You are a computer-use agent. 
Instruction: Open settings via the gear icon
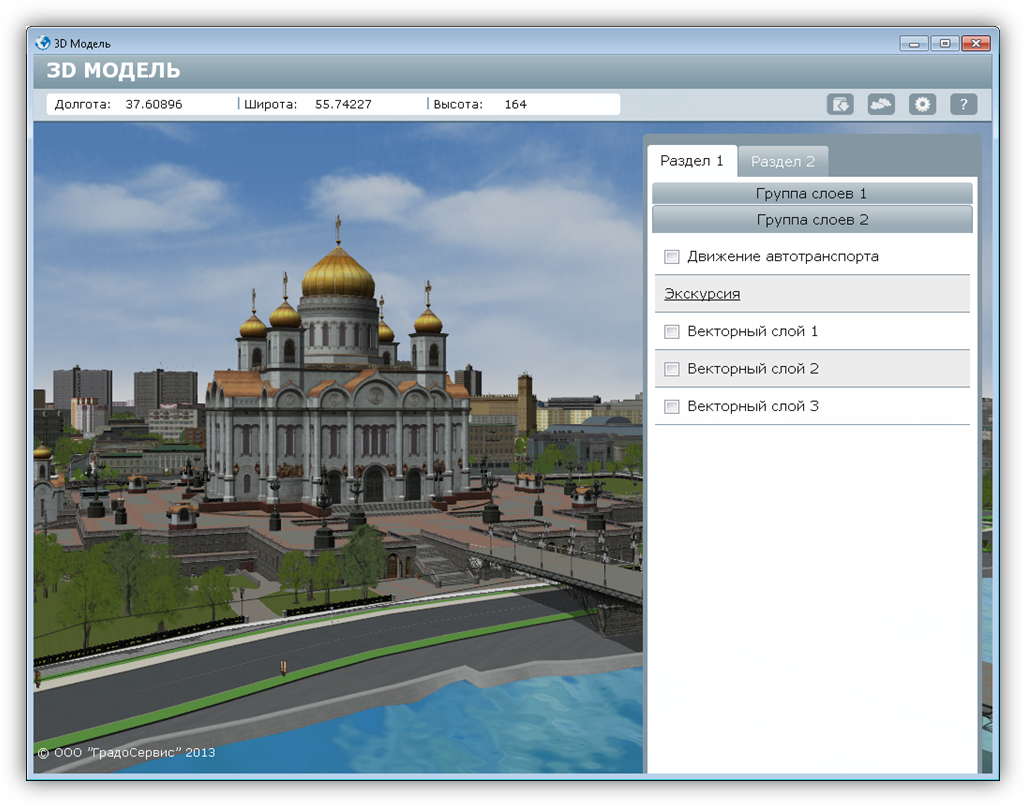pos(922,104)
